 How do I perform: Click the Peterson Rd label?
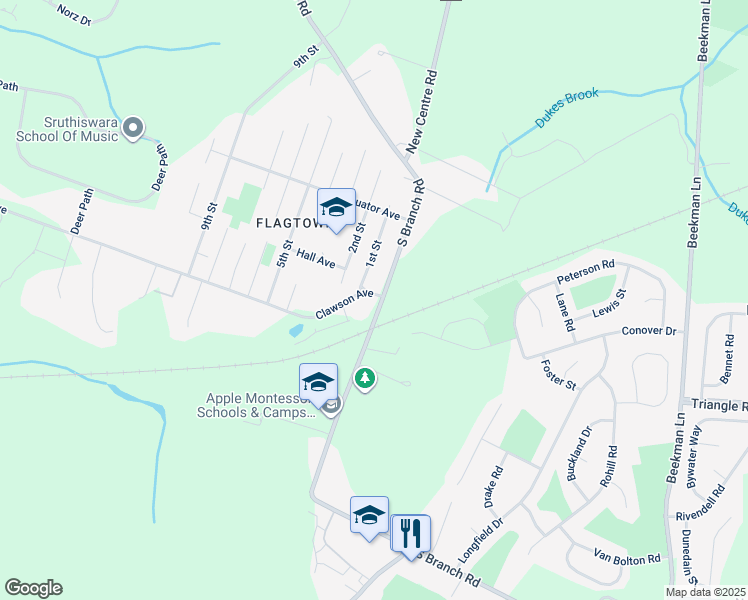point(586,271)
